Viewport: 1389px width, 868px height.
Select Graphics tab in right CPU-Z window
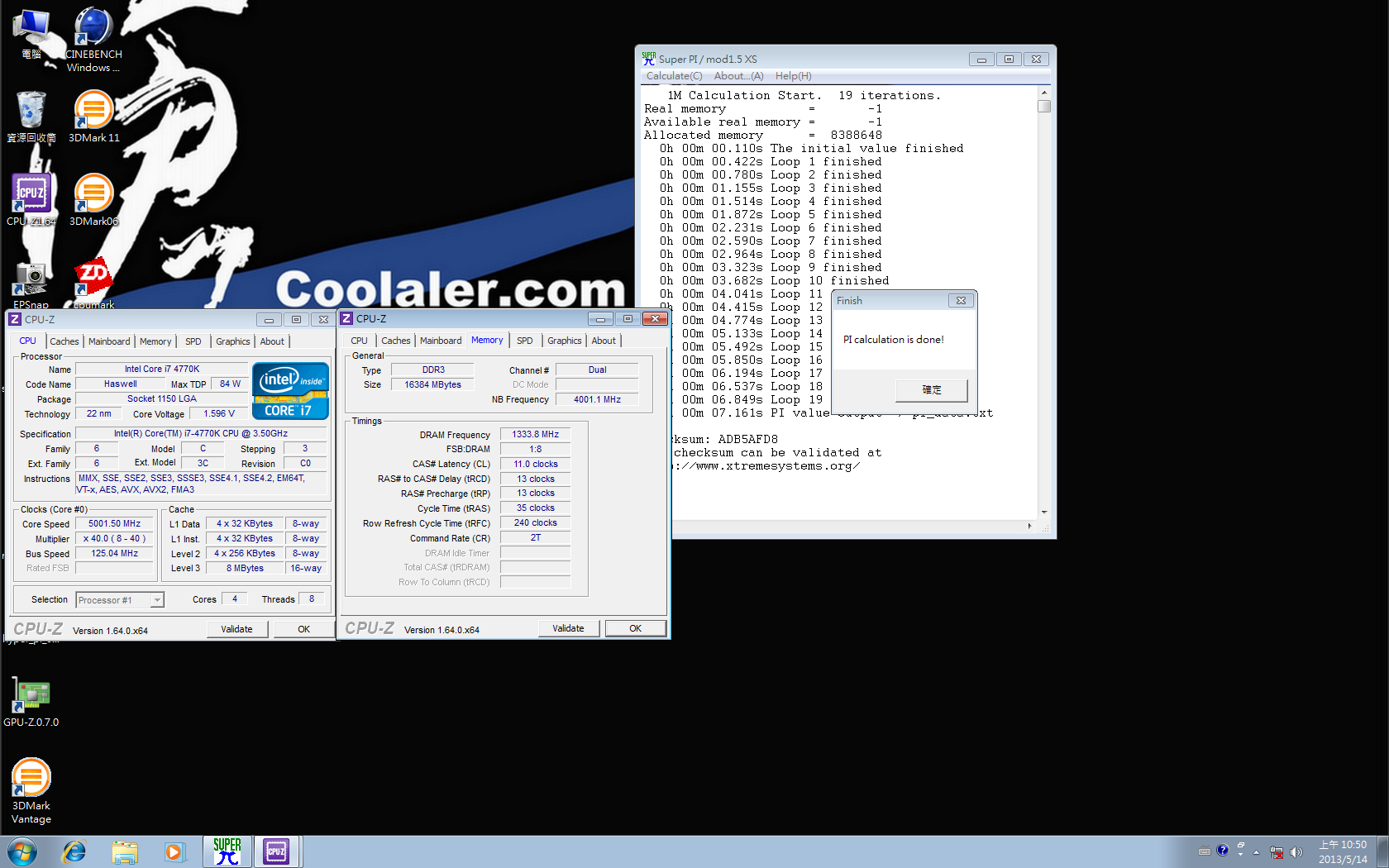(565, 341)
